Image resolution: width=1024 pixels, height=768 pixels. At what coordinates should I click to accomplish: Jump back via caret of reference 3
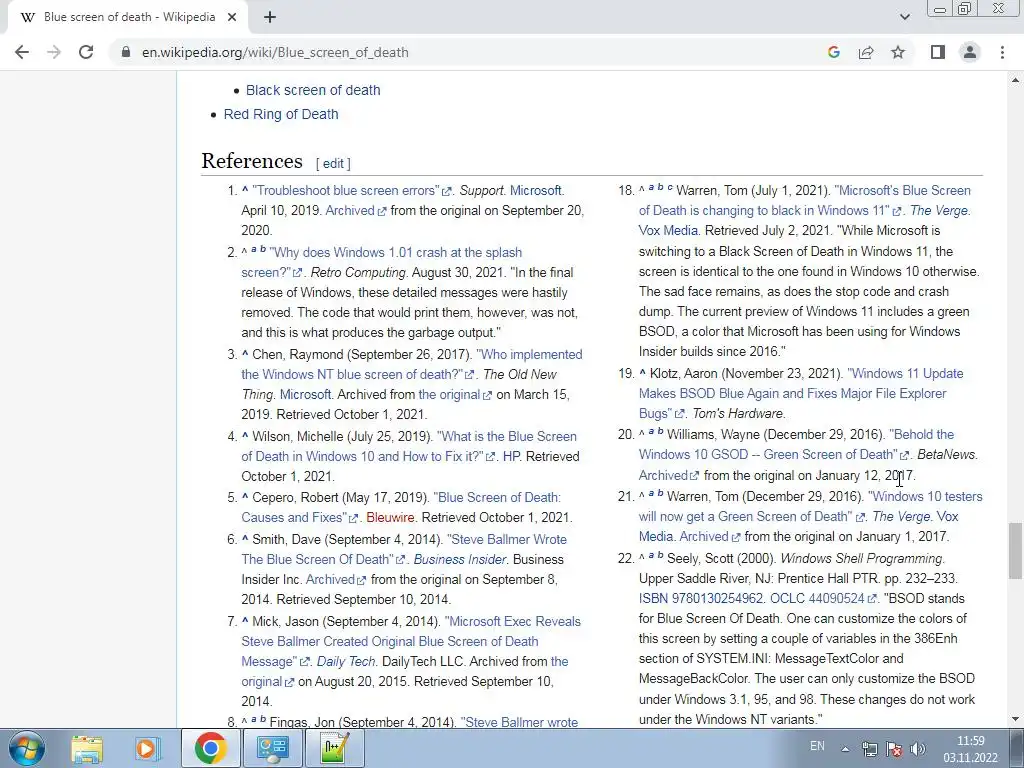coord(245,354)
